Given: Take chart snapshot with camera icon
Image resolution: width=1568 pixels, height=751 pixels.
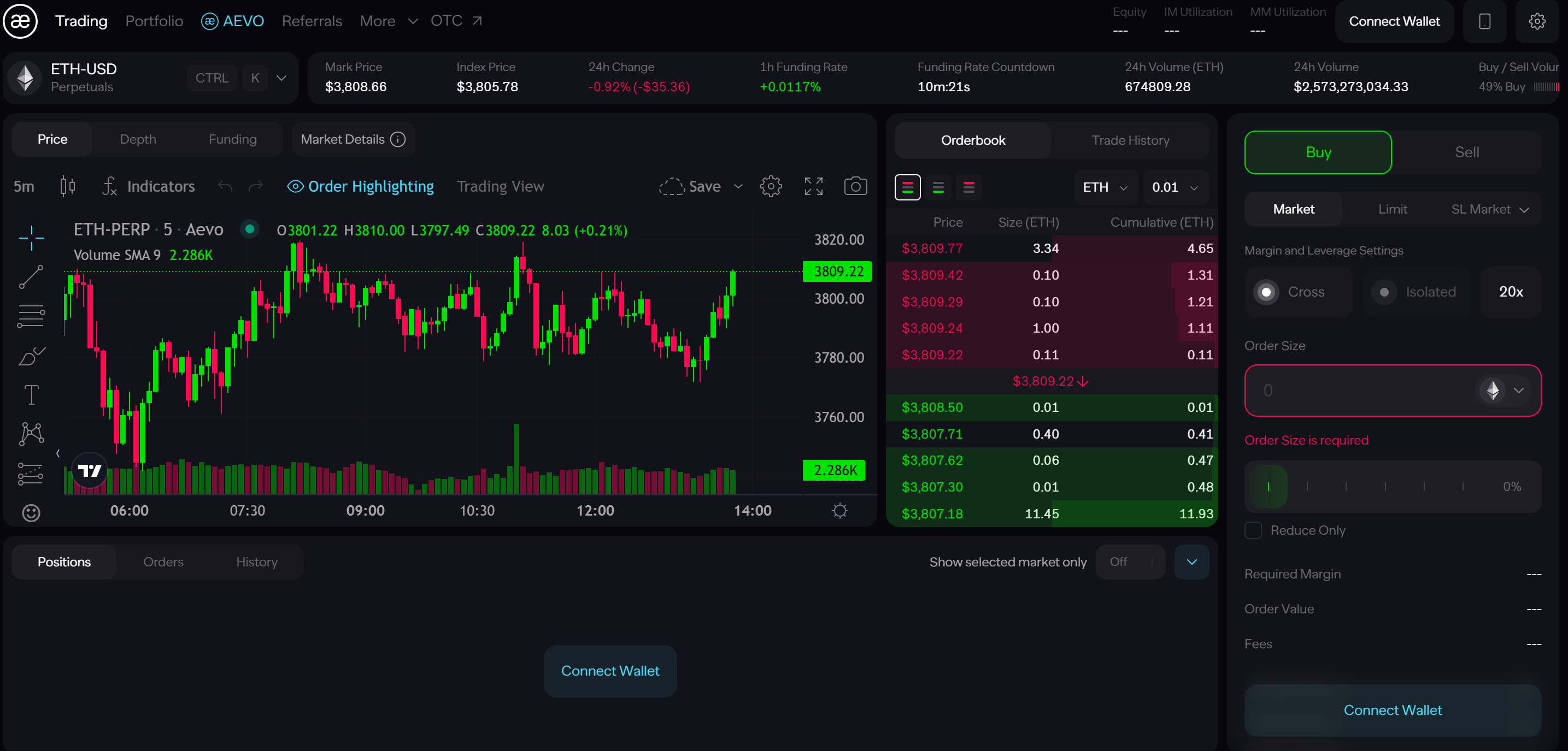Looking at the screenshot, I should [x=855, y=186].
